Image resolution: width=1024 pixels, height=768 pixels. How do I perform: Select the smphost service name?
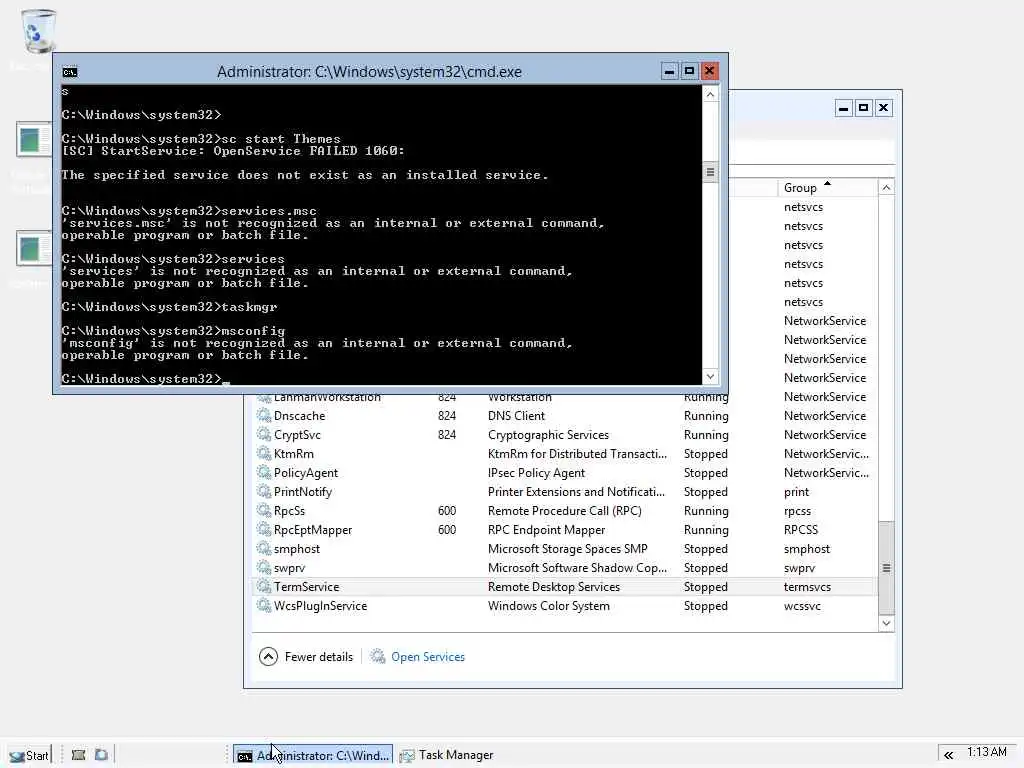coord(296,549)
